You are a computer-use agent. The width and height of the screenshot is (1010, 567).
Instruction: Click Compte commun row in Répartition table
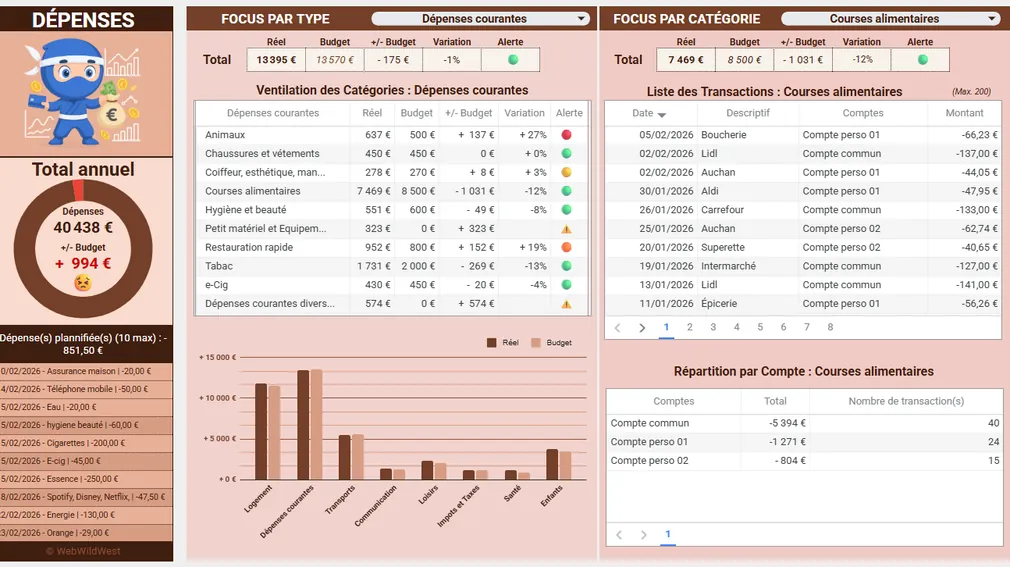point(804,423)
